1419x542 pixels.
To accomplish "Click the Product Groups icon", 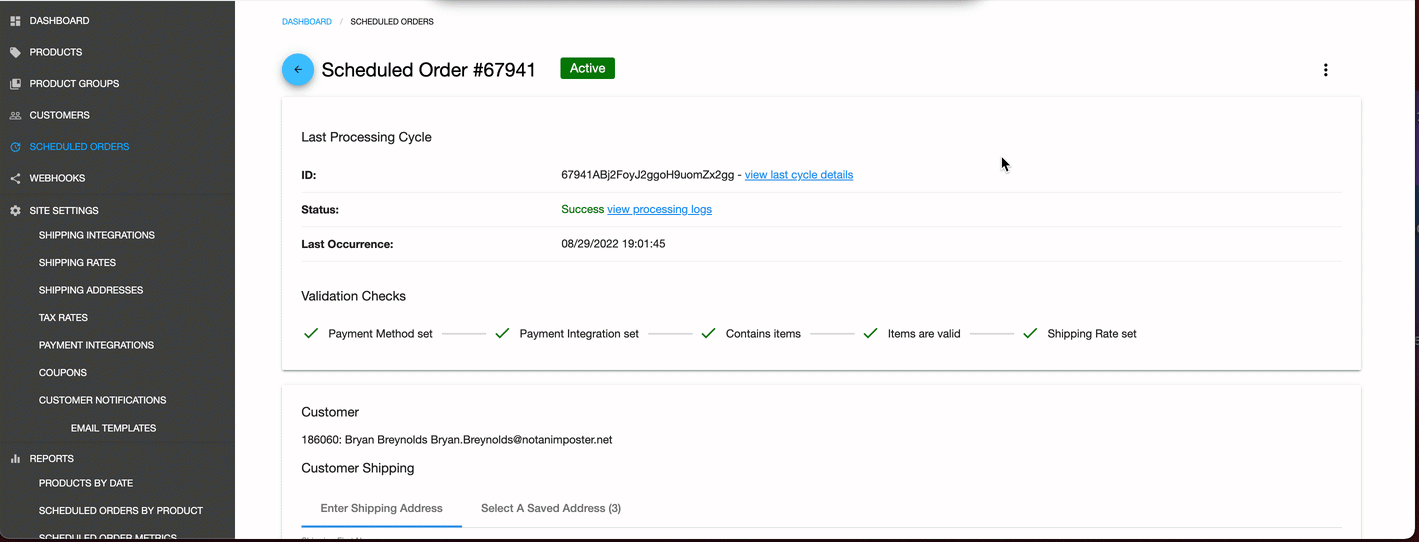I will (15, 84).
